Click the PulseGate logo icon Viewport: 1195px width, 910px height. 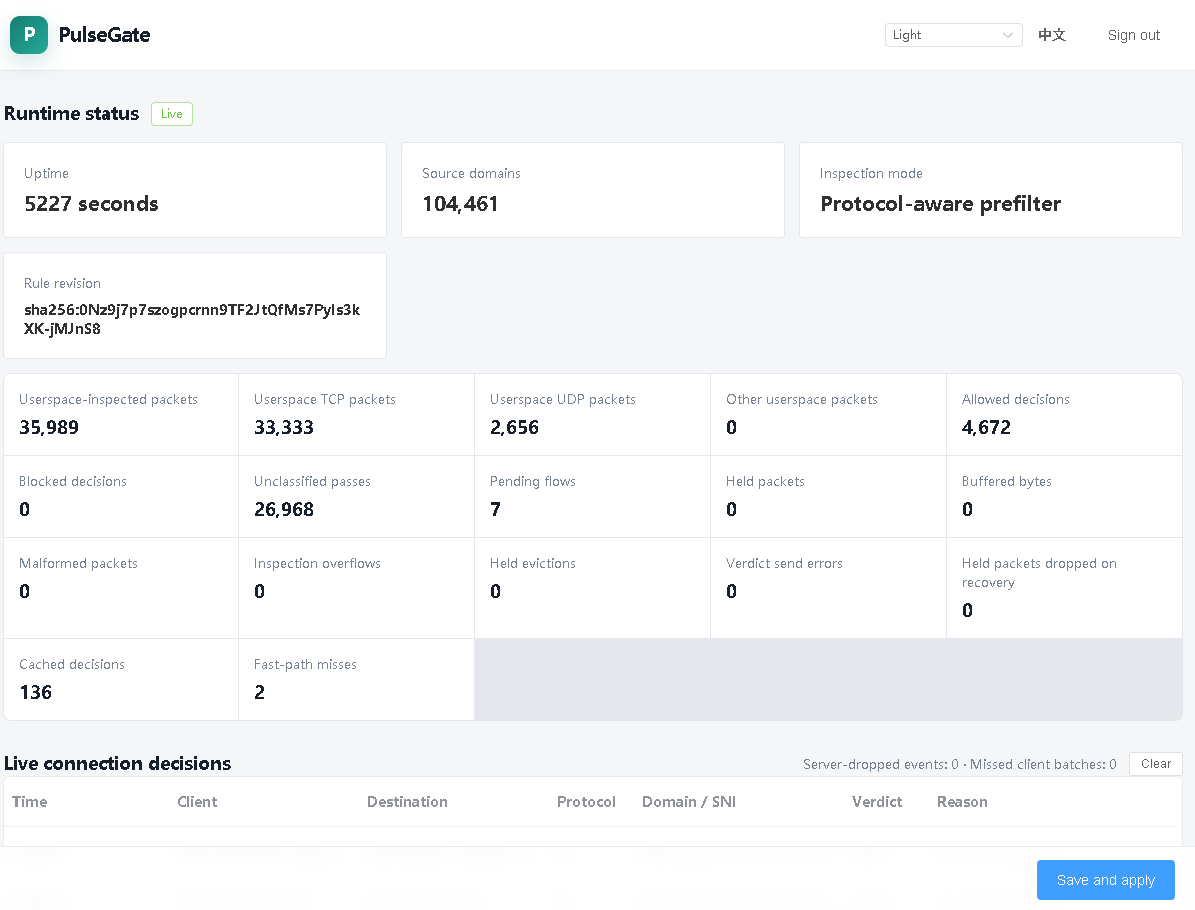click(x=29, y=35)
